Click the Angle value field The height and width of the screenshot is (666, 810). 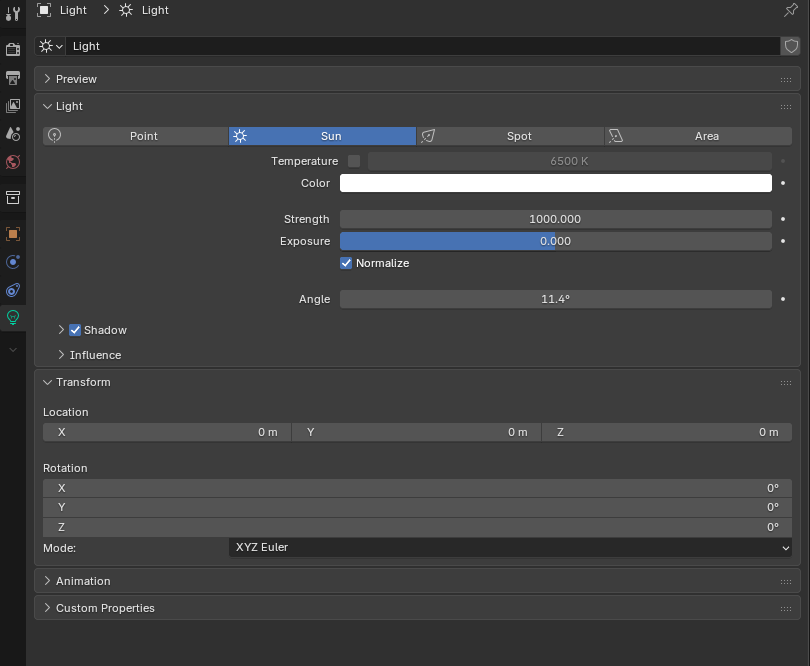[556, 299]
